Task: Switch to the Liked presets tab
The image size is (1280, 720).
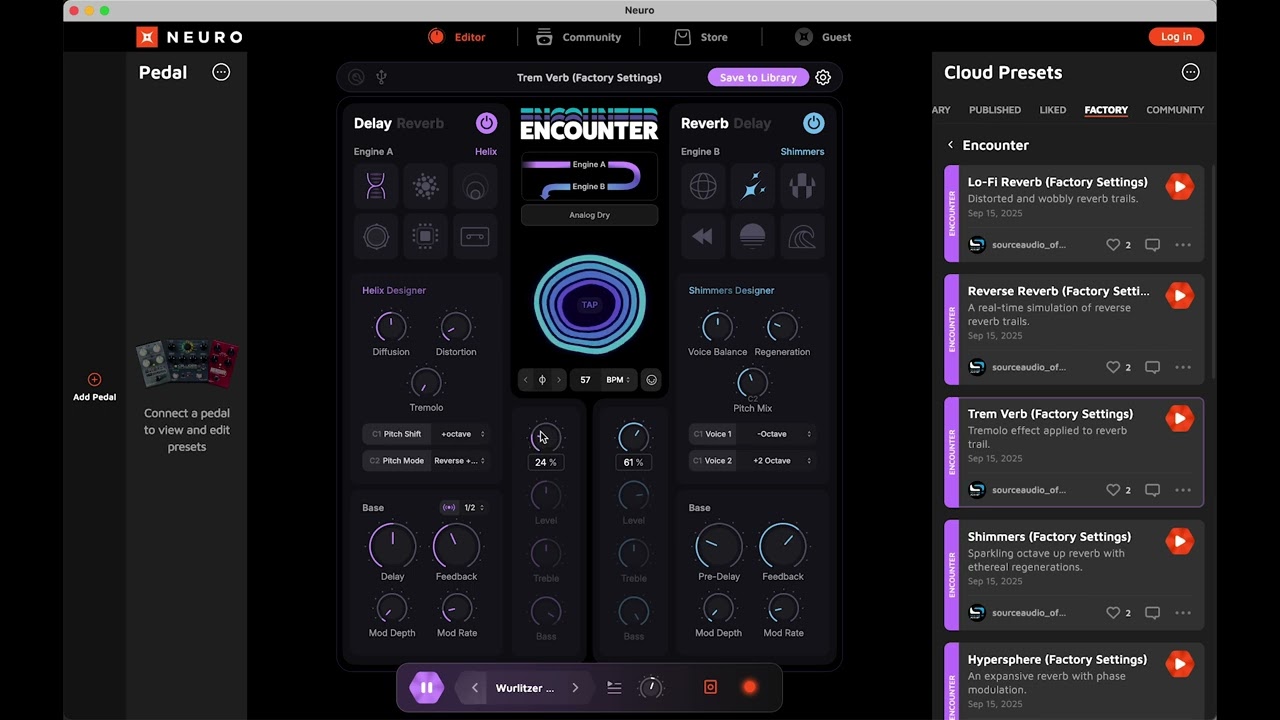Action: [1053, 110]
